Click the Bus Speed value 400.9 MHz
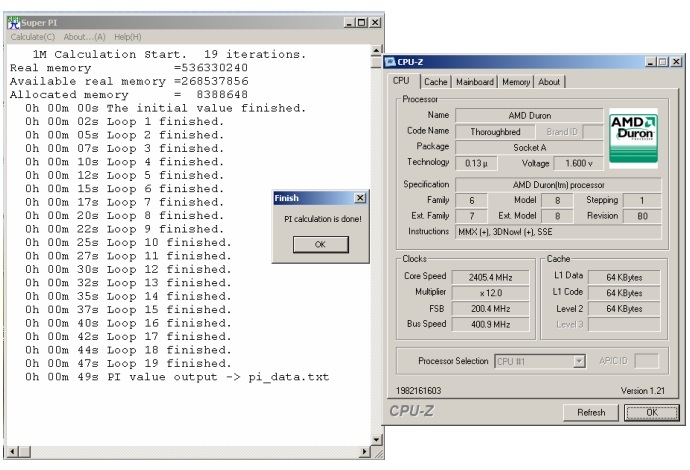 (x=490, y=325)
